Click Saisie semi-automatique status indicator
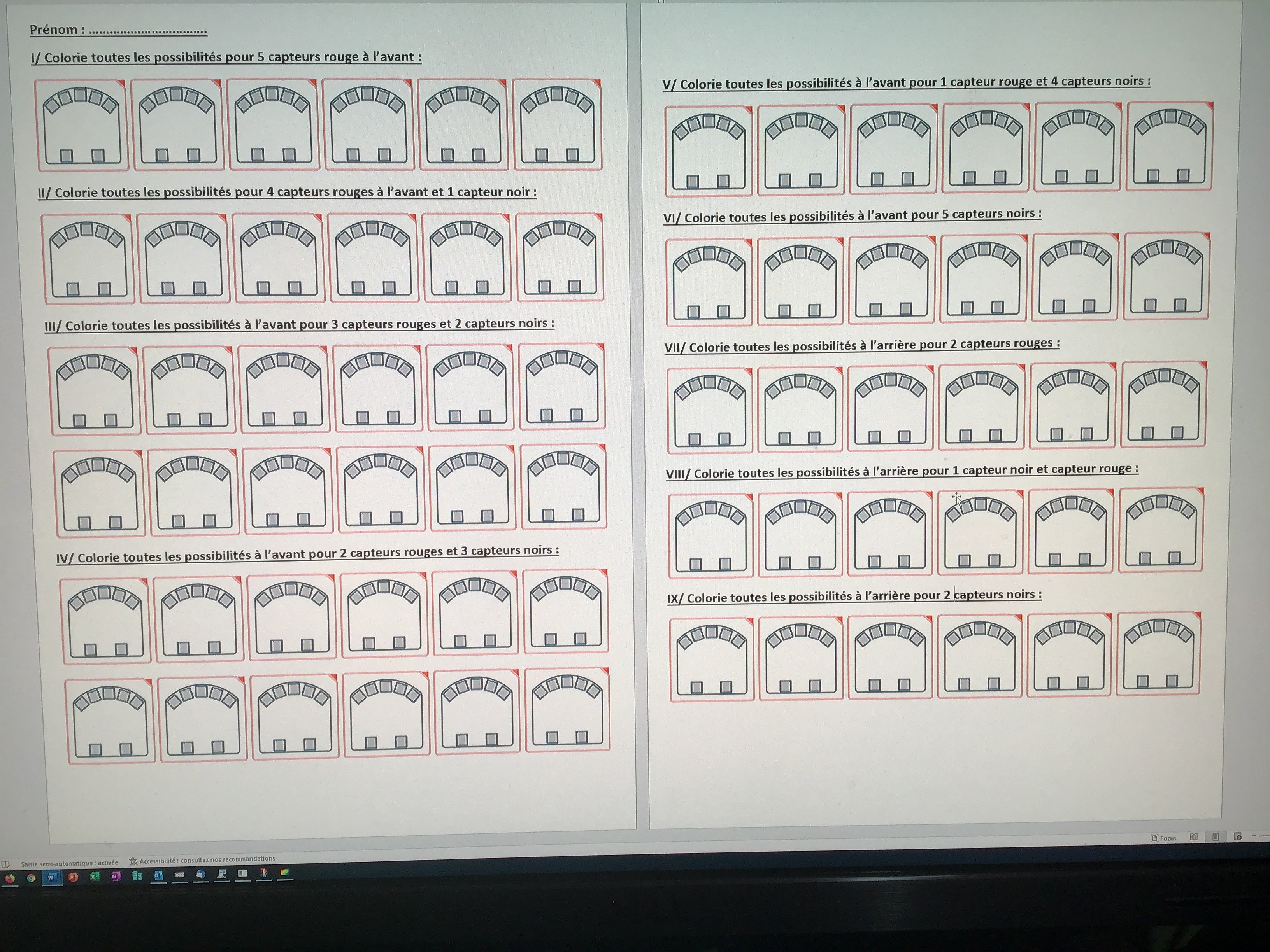The height and width of the screenshot is (952, 1270). tap(69, 863)
